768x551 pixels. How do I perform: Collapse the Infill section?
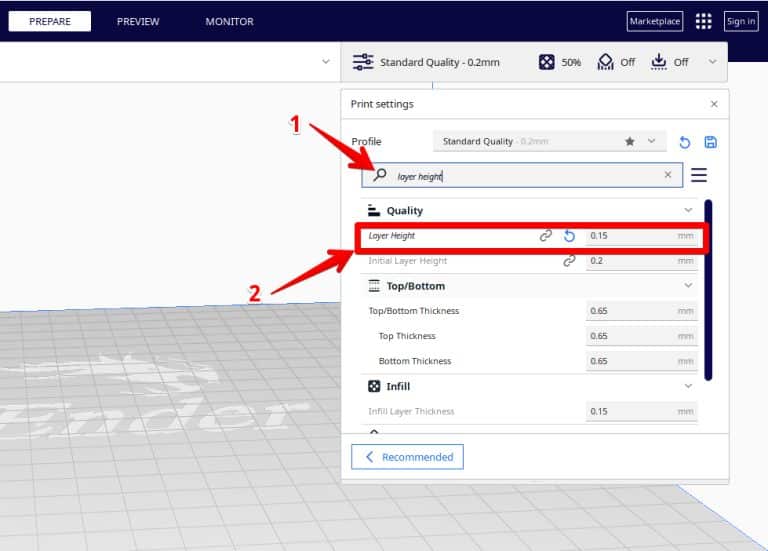[688, 386]
